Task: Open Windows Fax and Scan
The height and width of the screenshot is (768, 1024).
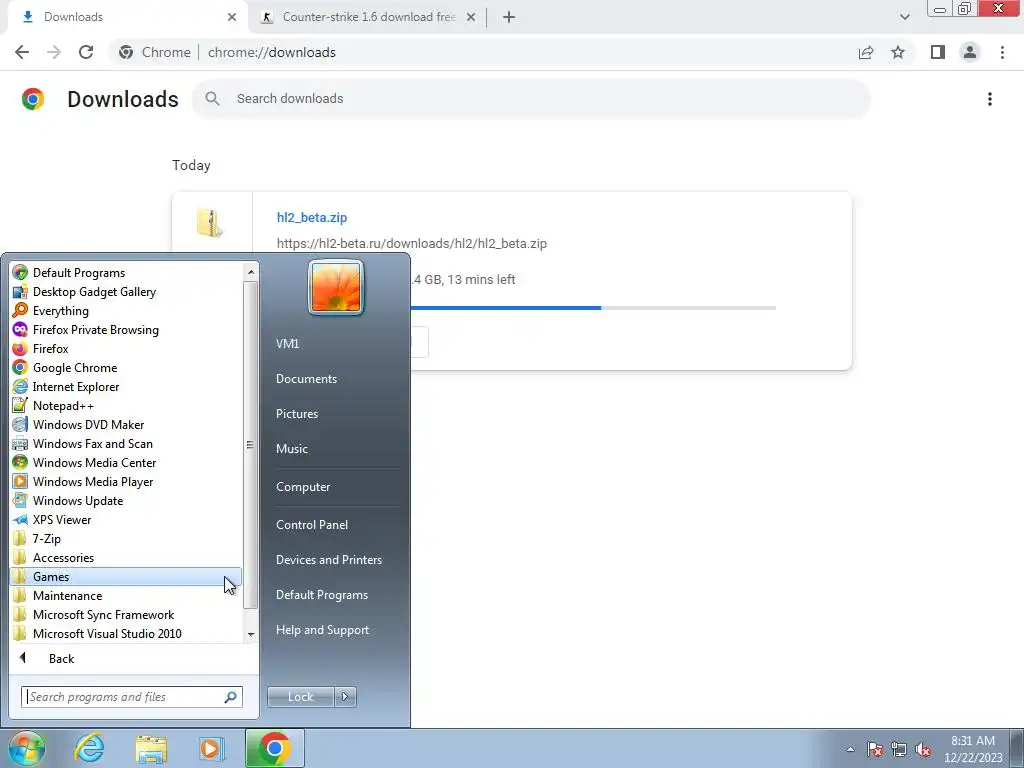Action: 92,443
